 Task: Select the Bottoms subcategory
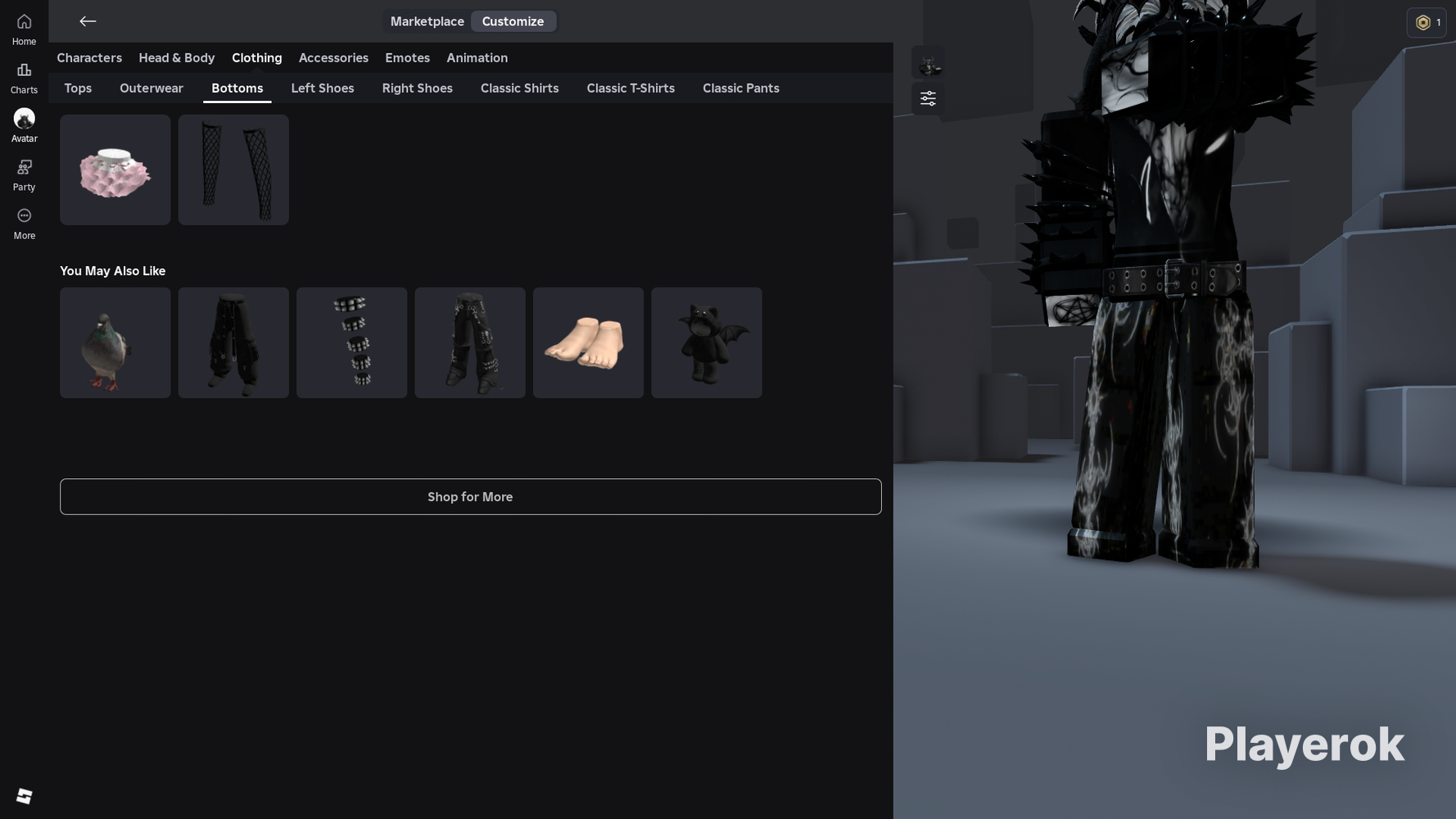[237, 88]
